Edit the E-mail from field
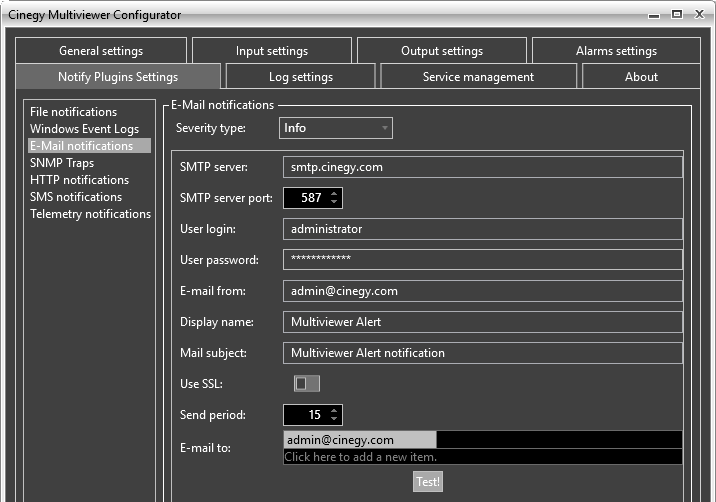Screen dimensions: 716x502 [x=483, y=291]
